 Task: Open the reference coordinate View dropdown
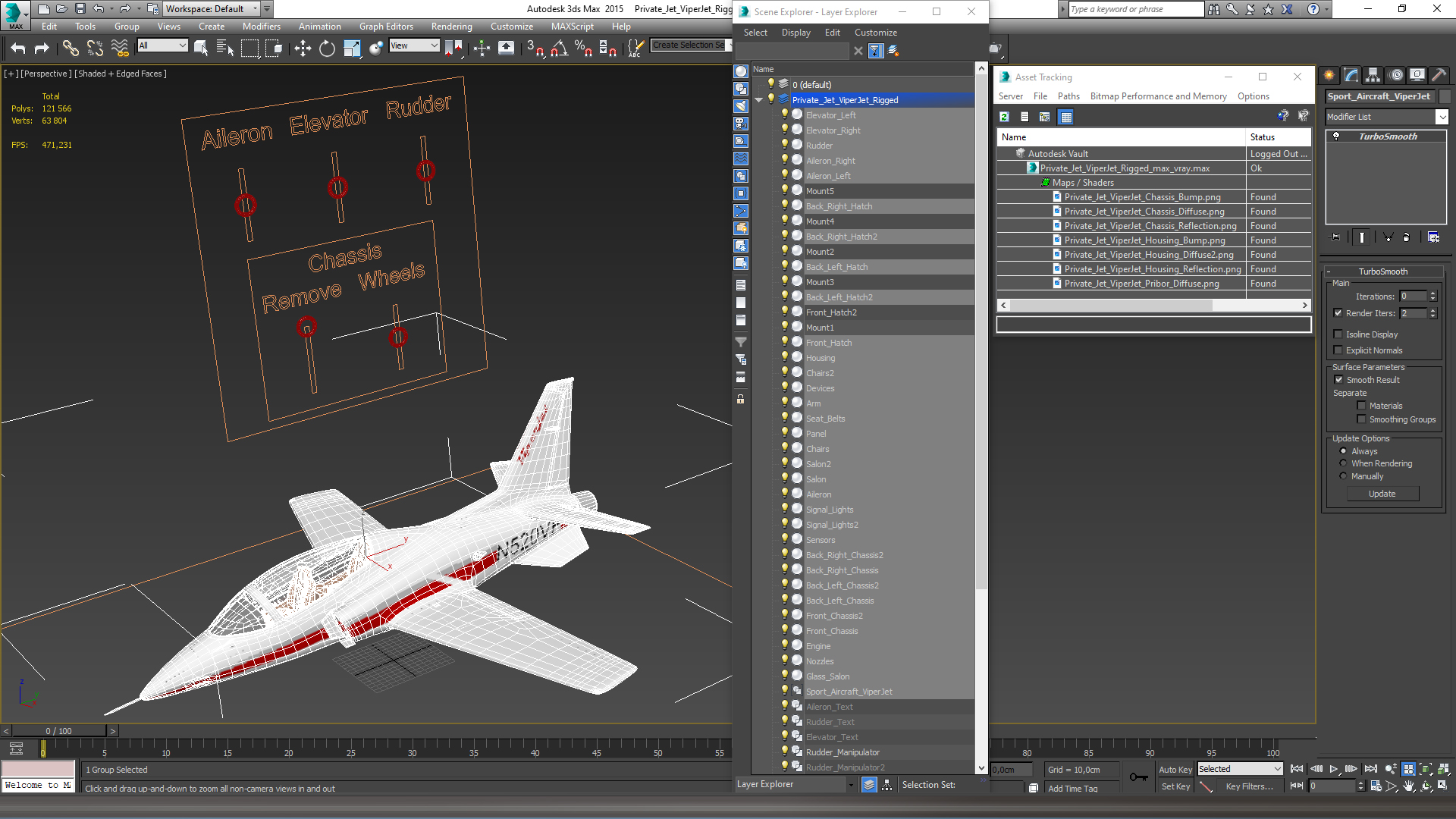coord(414,45)
